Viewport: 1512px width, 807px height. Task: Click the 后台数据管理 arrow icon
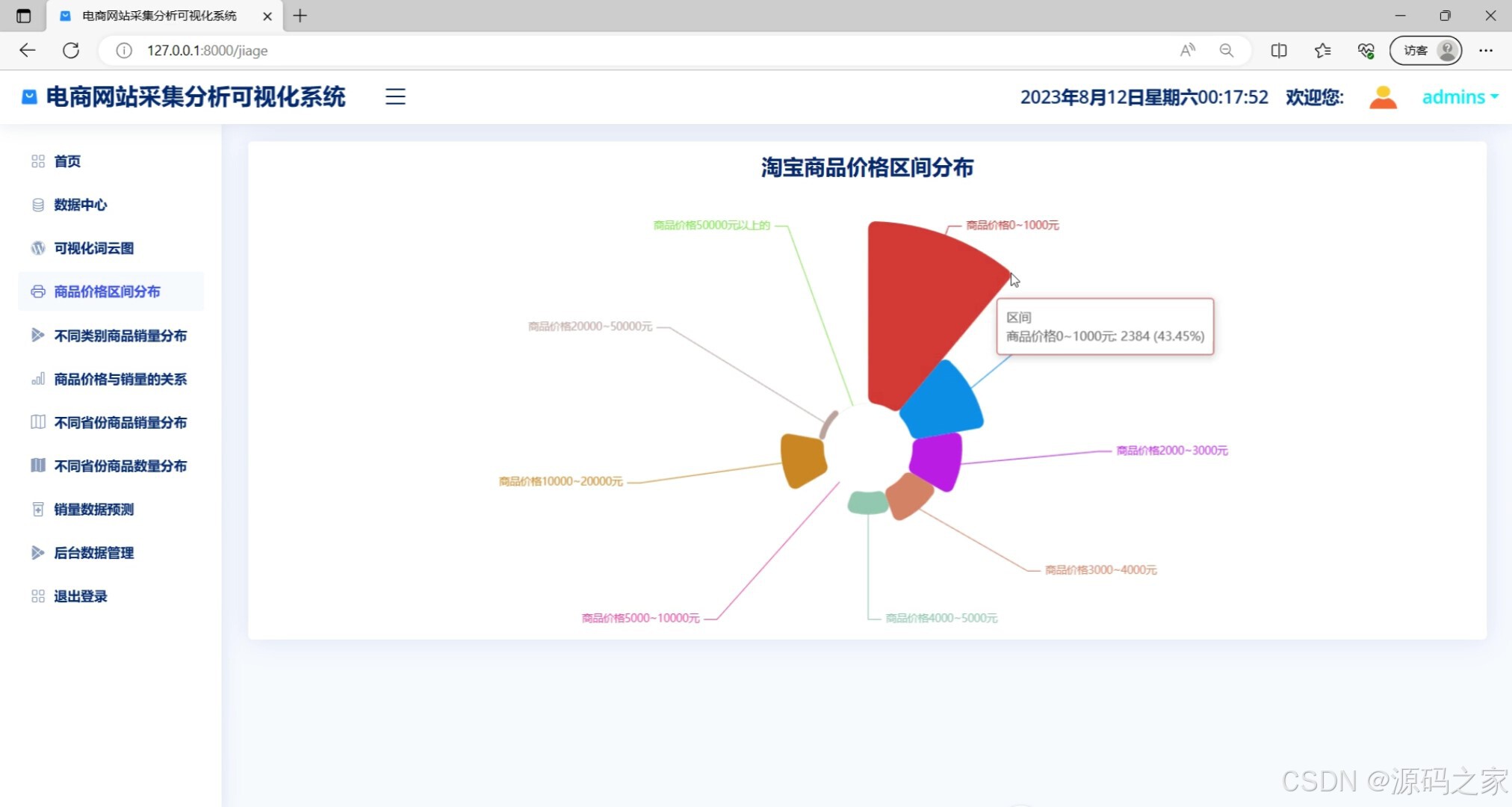(38, 552)
